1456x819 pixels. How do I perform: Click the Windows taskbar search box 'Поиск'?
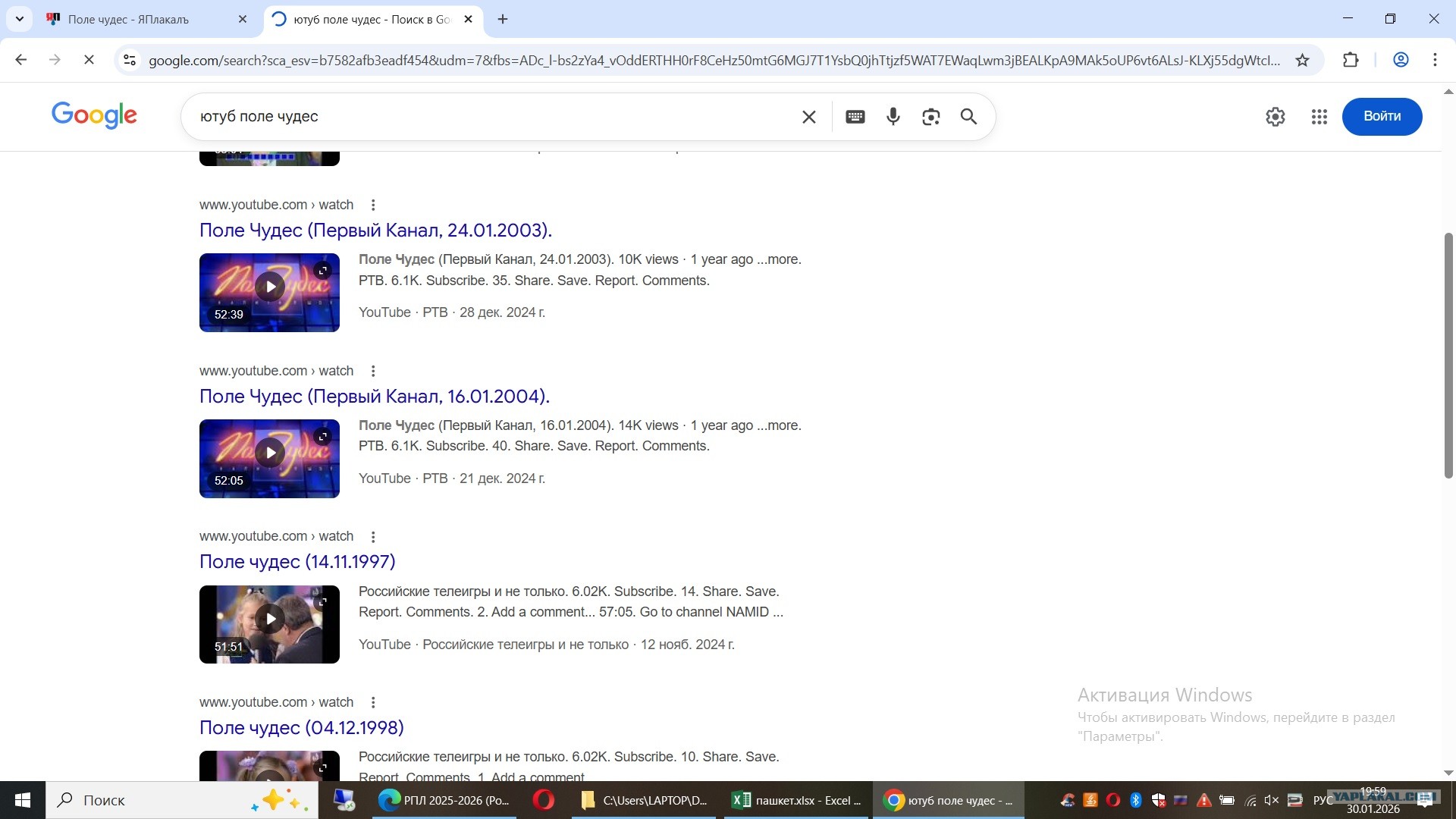click(x=182, y=800)
